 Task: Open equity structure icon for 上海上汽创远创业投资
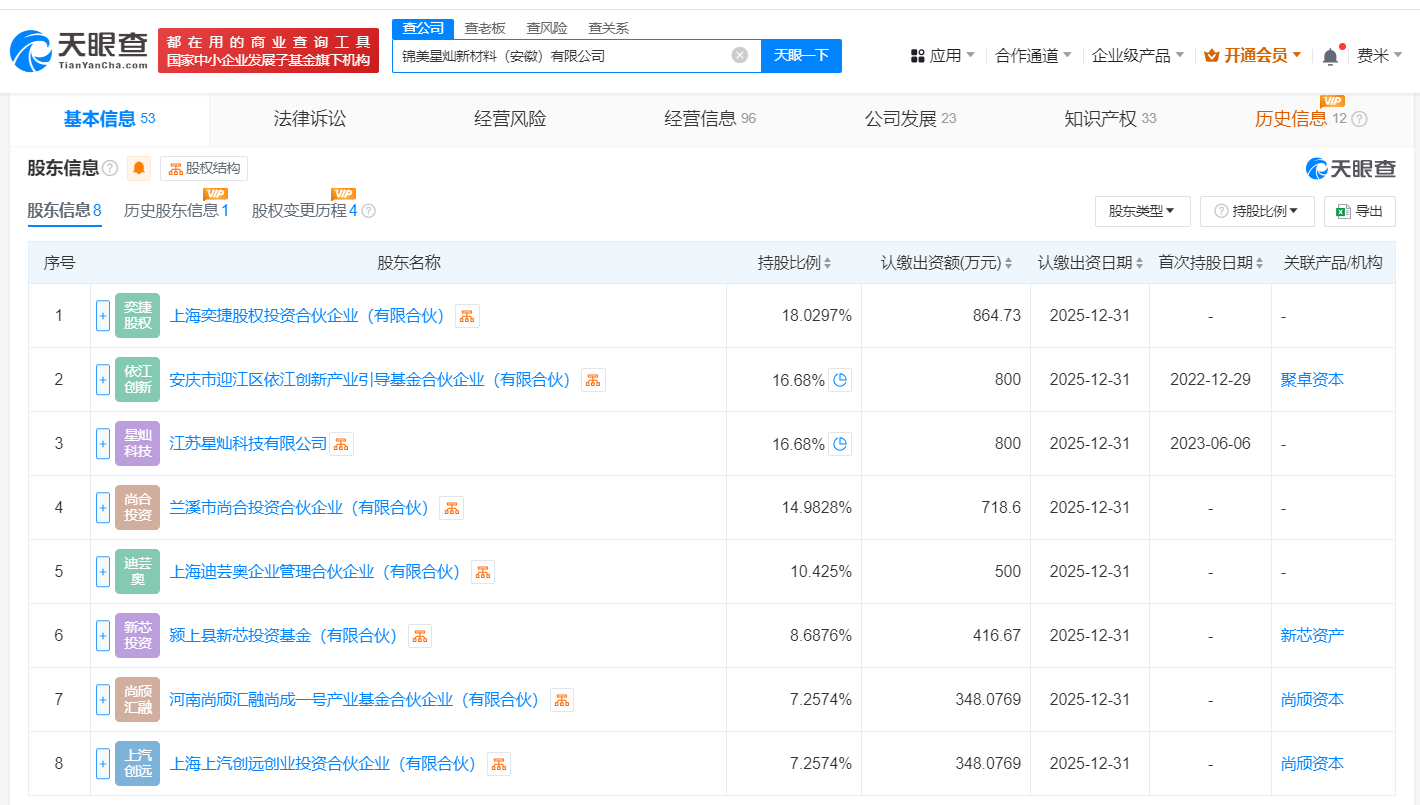pyautogui.click(x=499, y=764)
